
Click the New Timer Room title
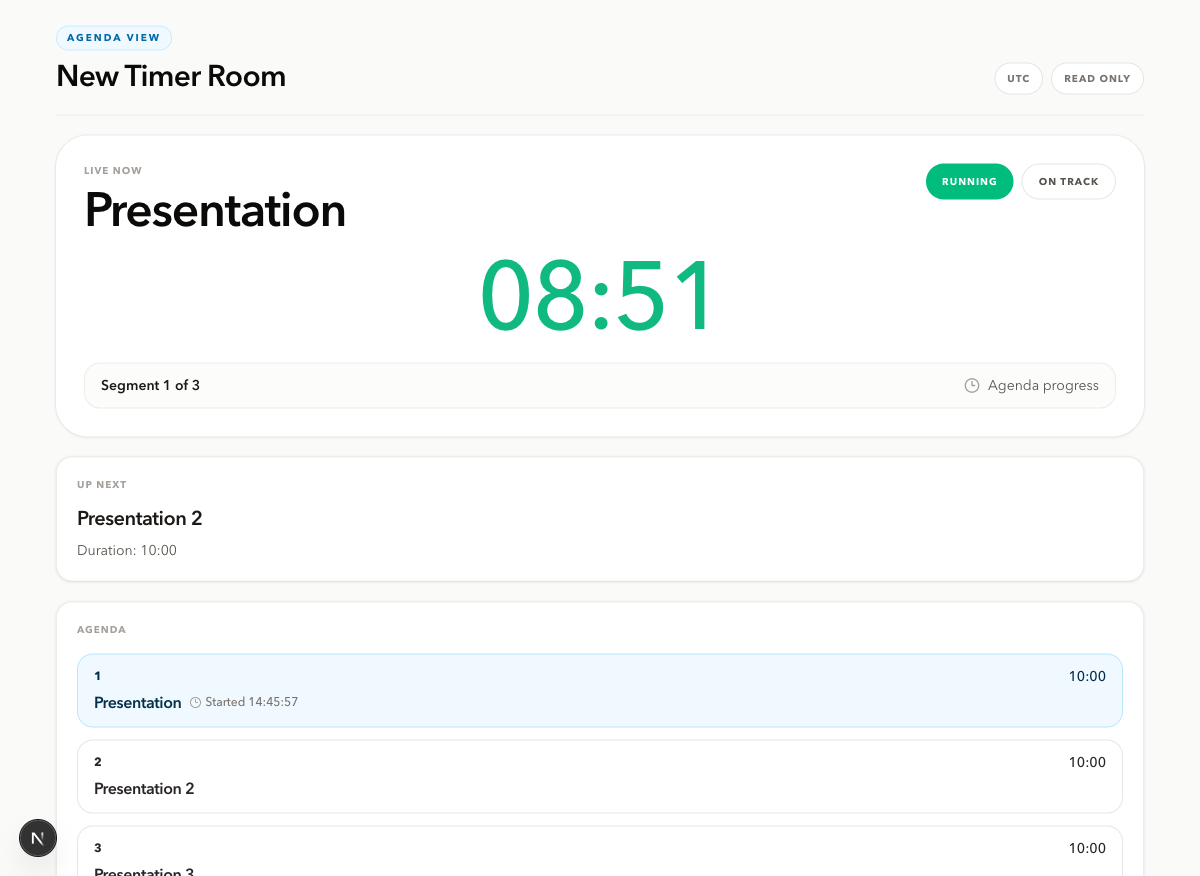(171, 76)
